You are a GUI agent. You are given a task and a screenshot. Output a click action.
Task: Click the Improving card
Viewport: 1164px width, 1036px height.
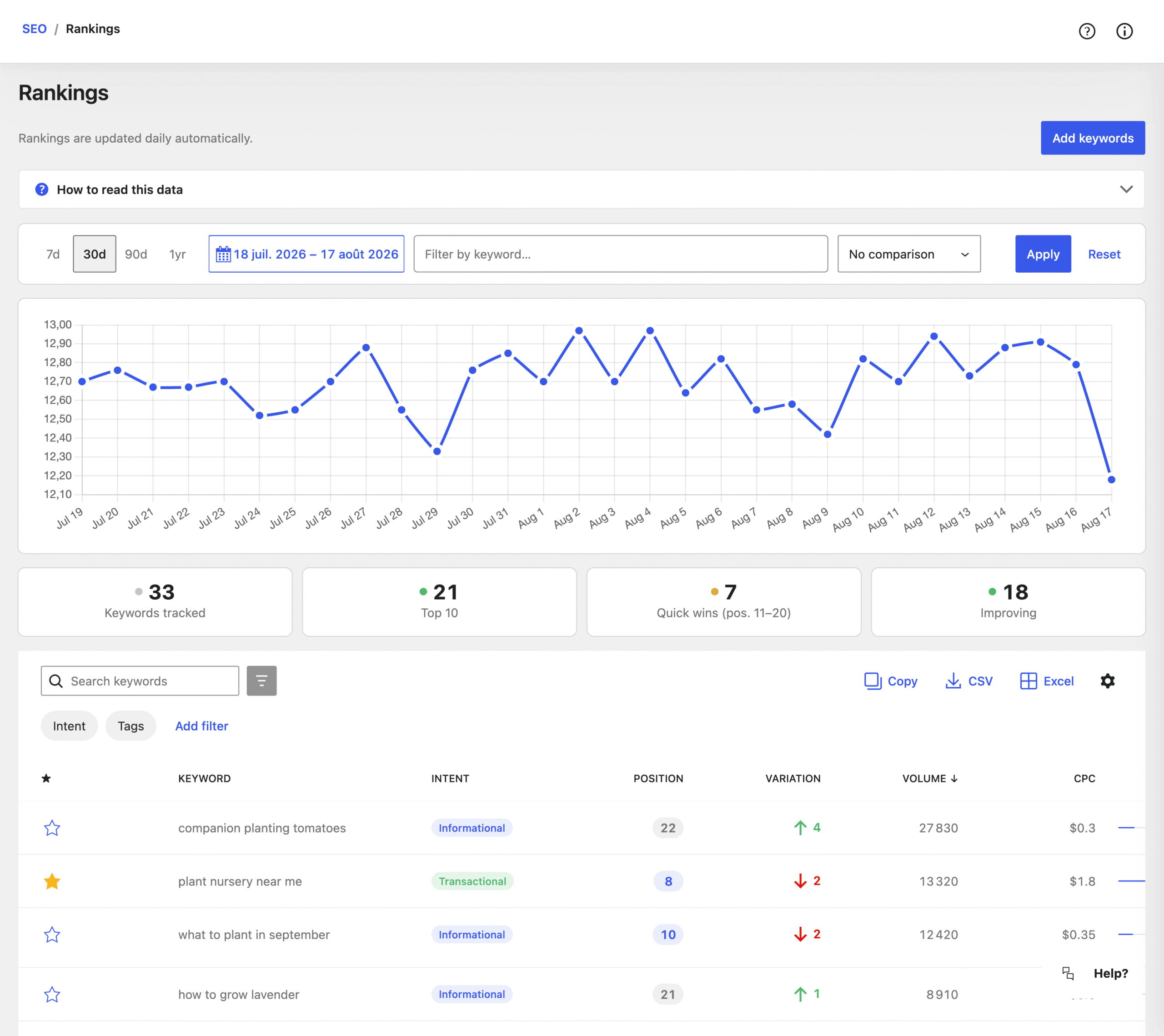point(1008,602)
